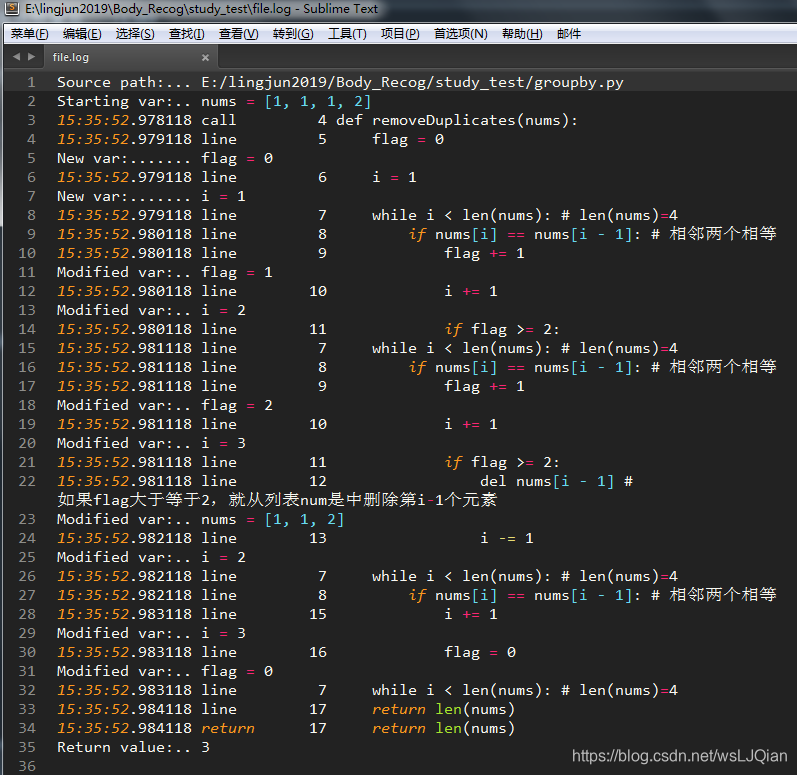Open the 选择(S) menu
The height and width of the screenshot is (775, 797).
135,34
